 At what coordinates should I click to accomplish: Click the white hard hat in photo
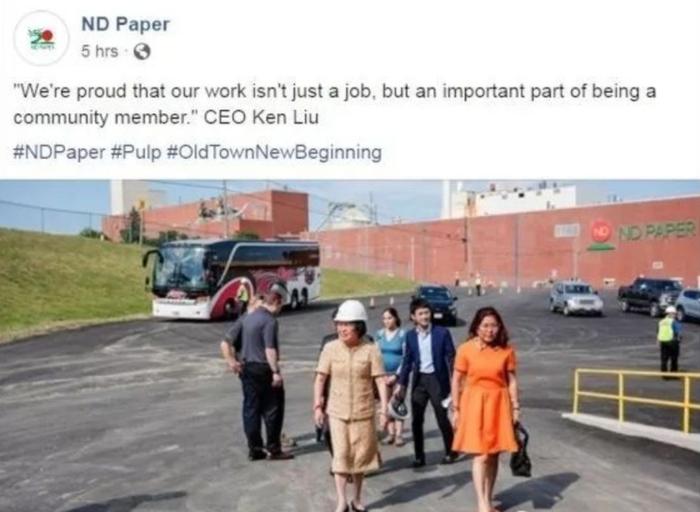click(x=351, y=311)
